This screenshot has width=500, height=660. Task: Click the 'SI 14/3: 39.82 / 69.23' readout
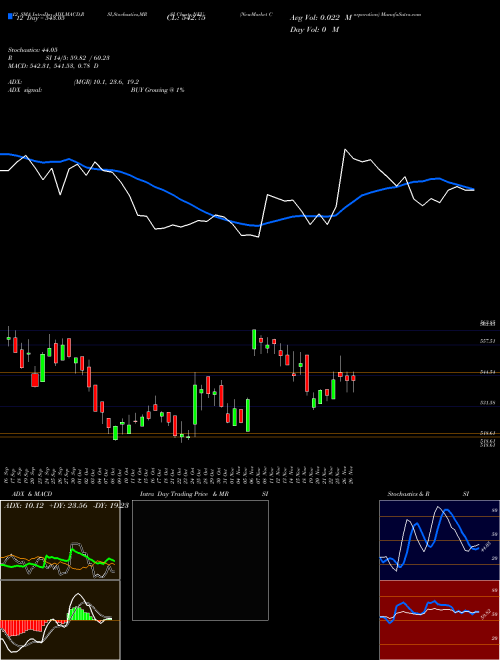(78, 58)
